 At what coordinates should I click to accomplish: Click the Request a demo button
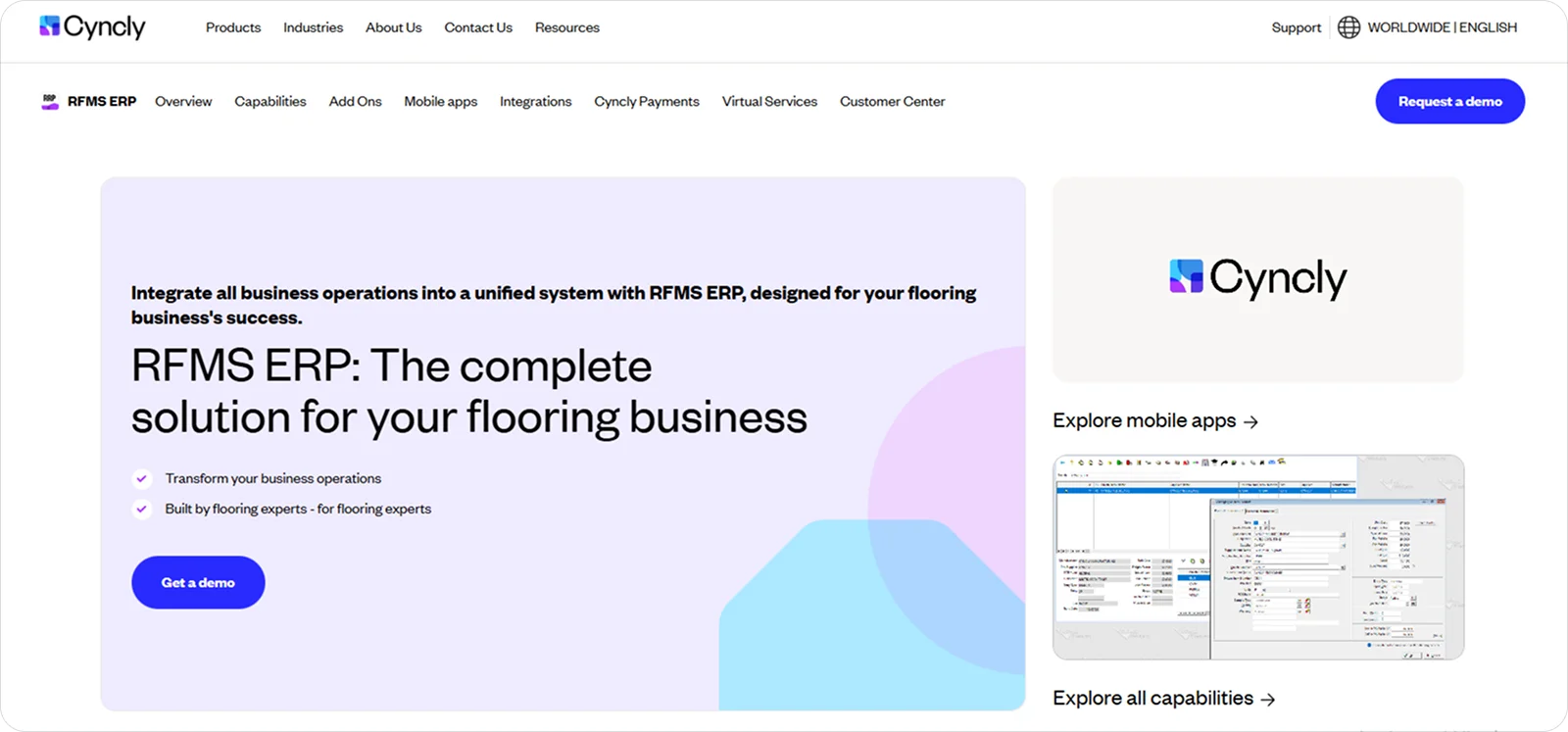[x=1449, y=101]
